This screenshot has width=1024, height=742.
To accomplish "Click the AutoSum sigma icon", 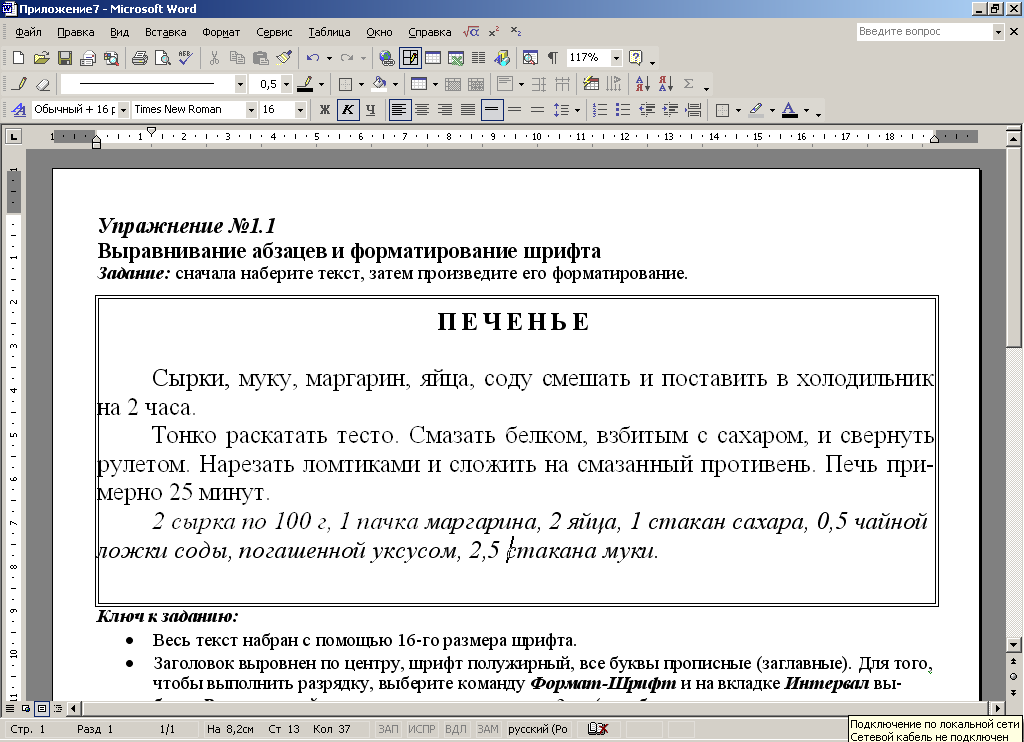I will click(x=688, y=84).
